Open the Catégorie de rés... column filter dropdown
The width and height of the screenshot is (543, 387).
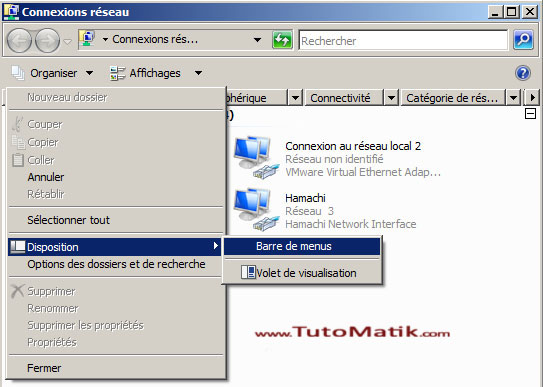pyautogui.click(x=513, y=98)
